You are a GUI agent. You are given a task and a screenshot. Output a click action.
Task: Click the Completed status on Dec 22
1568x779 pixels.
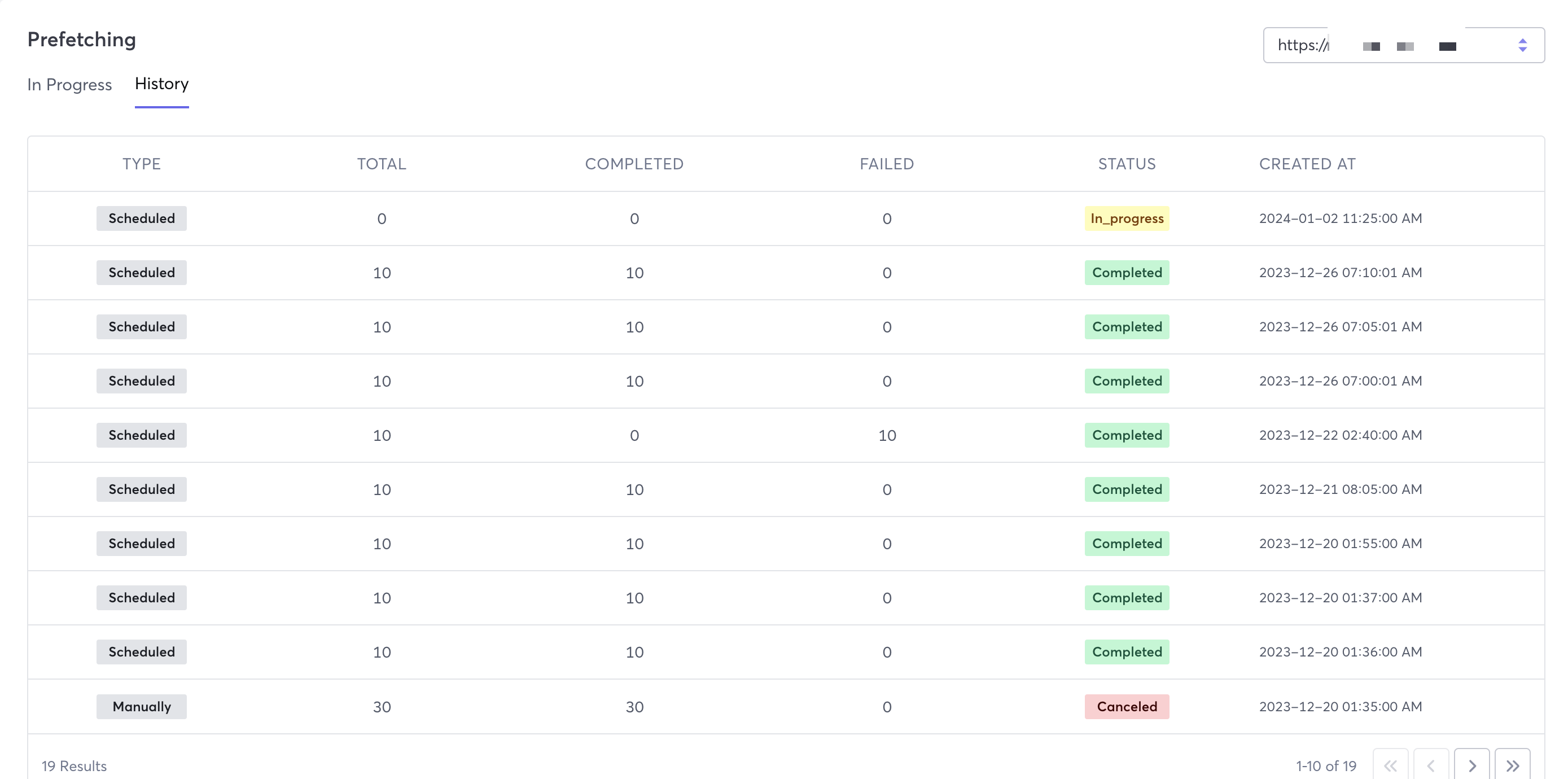[x=1127, y=434]
